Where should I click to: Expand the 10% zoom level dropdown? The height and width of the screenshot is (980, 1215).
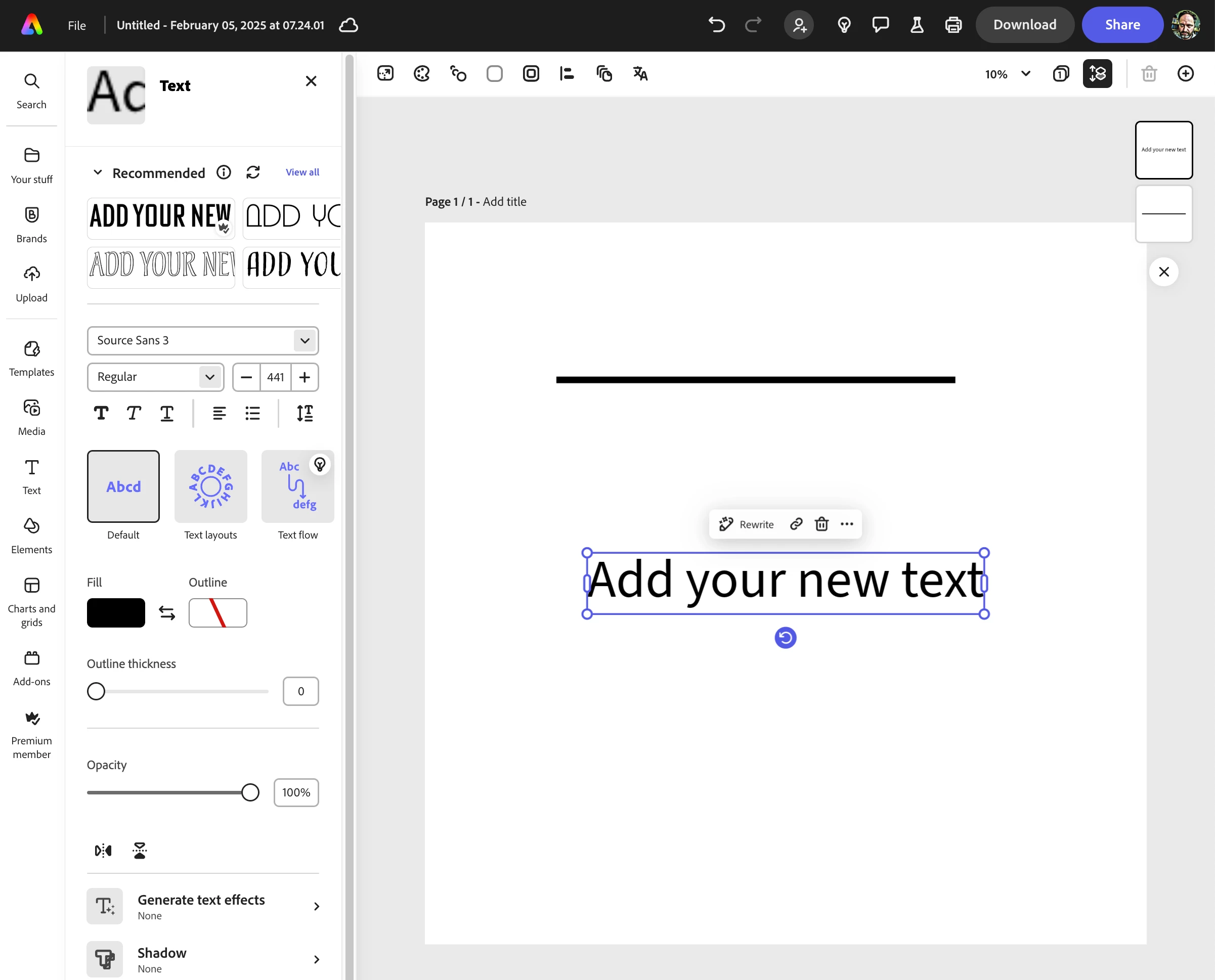tap(1026, 73)
